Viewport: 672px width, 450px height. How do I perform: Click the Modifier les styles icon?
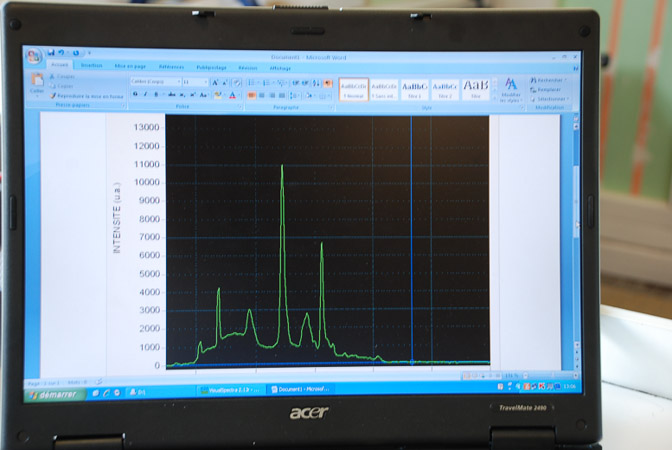(x=511, y=88)
